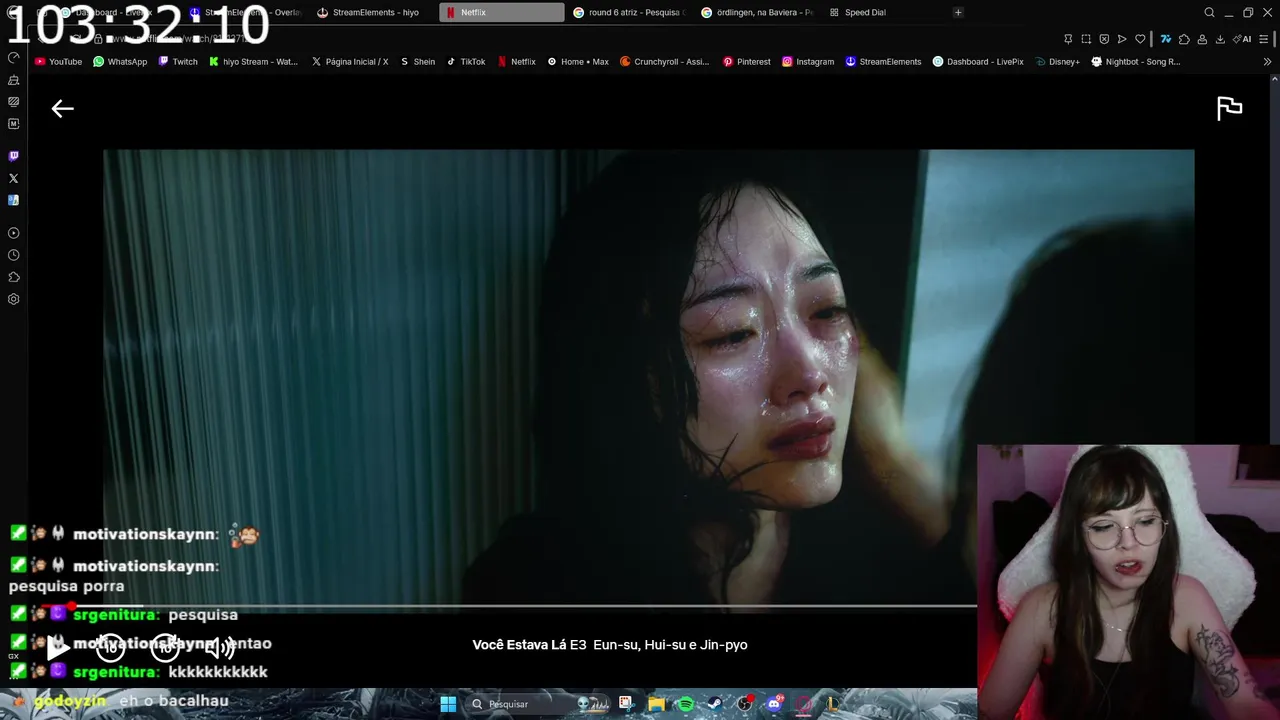The width and height of the screenshot is (1280, 720).
Task: Adjust the Netflix volume speaker icon
Action: point(219,647)
